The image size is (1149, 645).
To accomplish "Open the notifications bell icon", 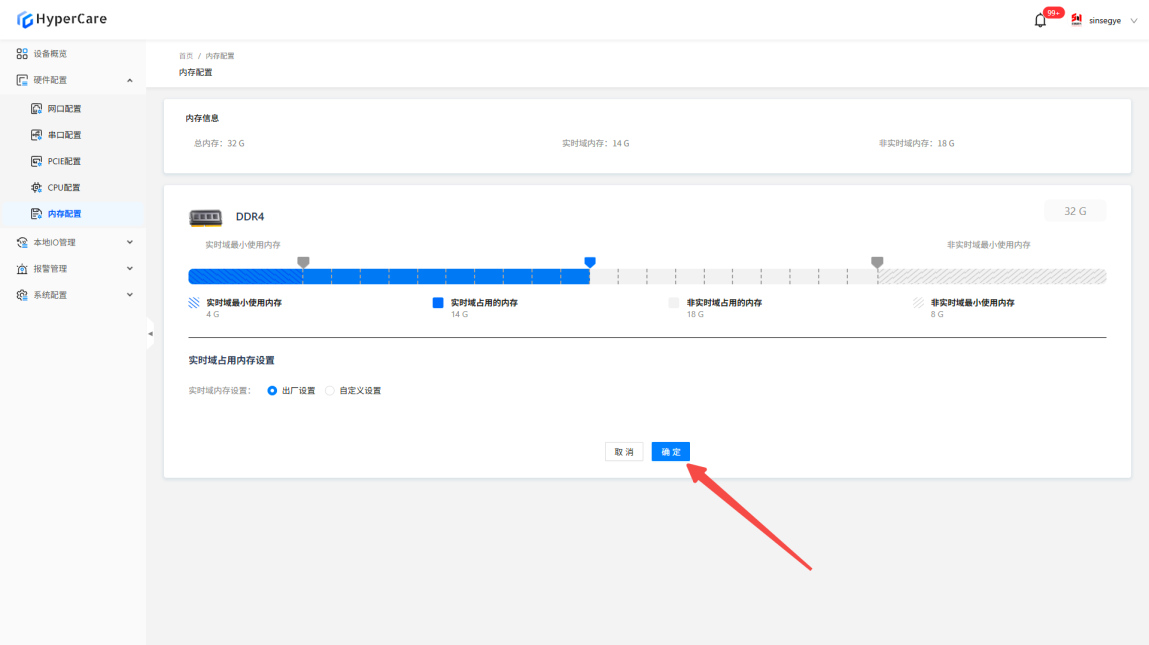I will click(1040, 21).
